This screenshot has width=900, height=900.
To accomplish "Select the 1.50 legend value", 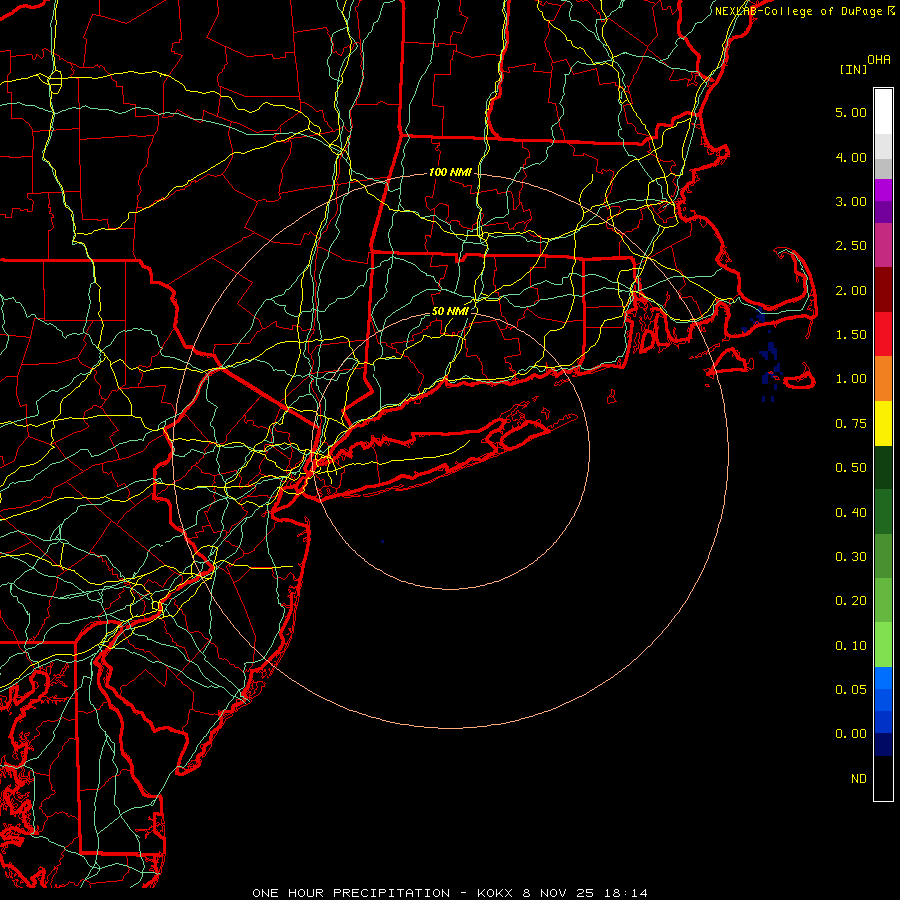I will click(x=851, y=335).
